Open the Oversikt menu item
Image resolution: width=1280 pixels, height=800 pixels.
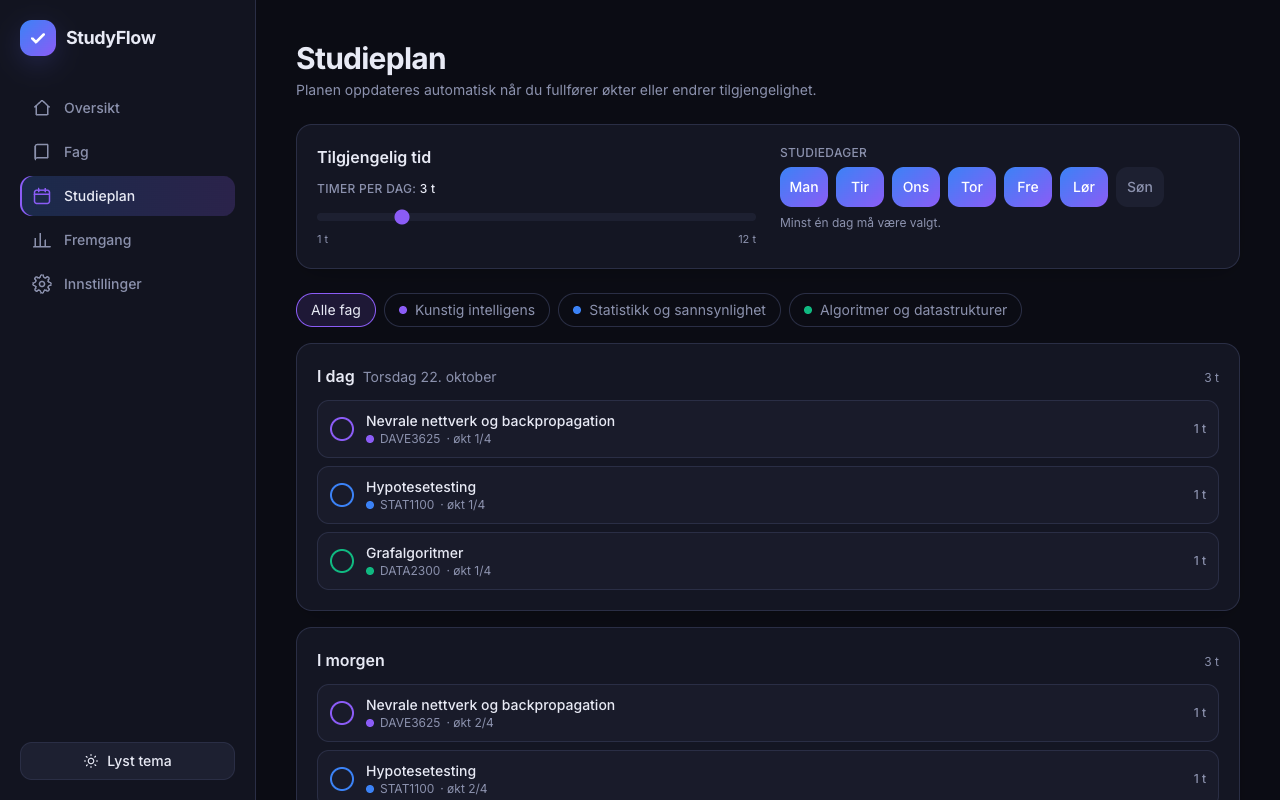[x=127, y=108]
